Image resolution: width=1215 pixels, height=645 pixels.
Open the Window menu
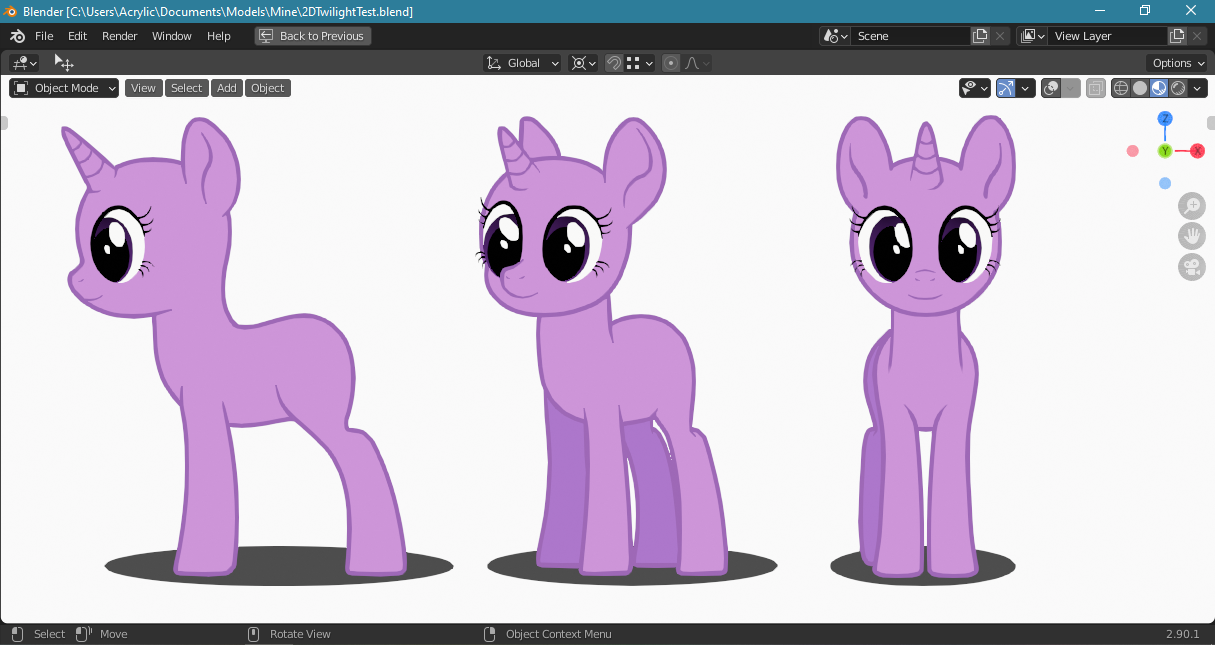coord(172,36)
